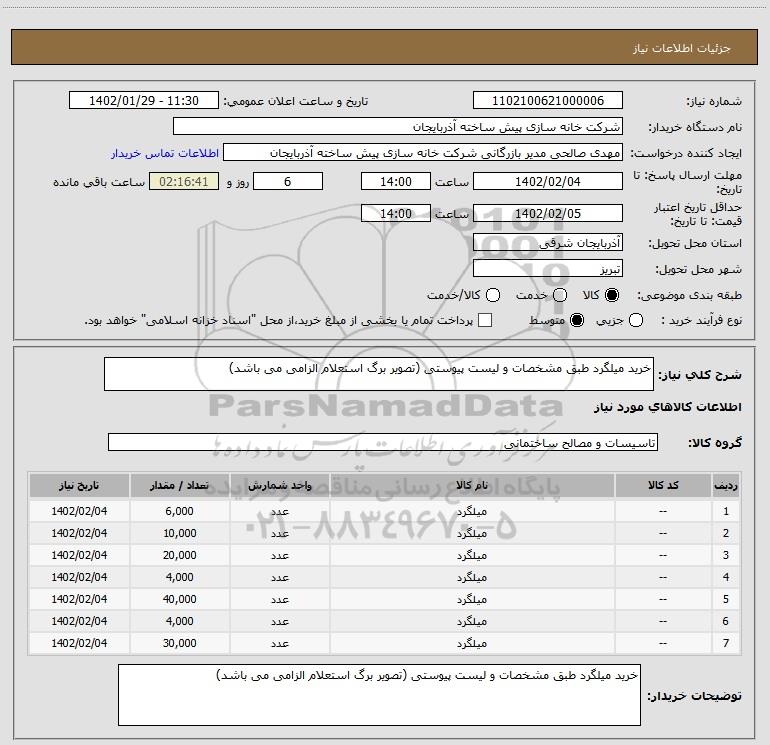Screen dimensions: 770x745
Task: Click quantity 6,000 in row 1
Action: pos(179,511)
